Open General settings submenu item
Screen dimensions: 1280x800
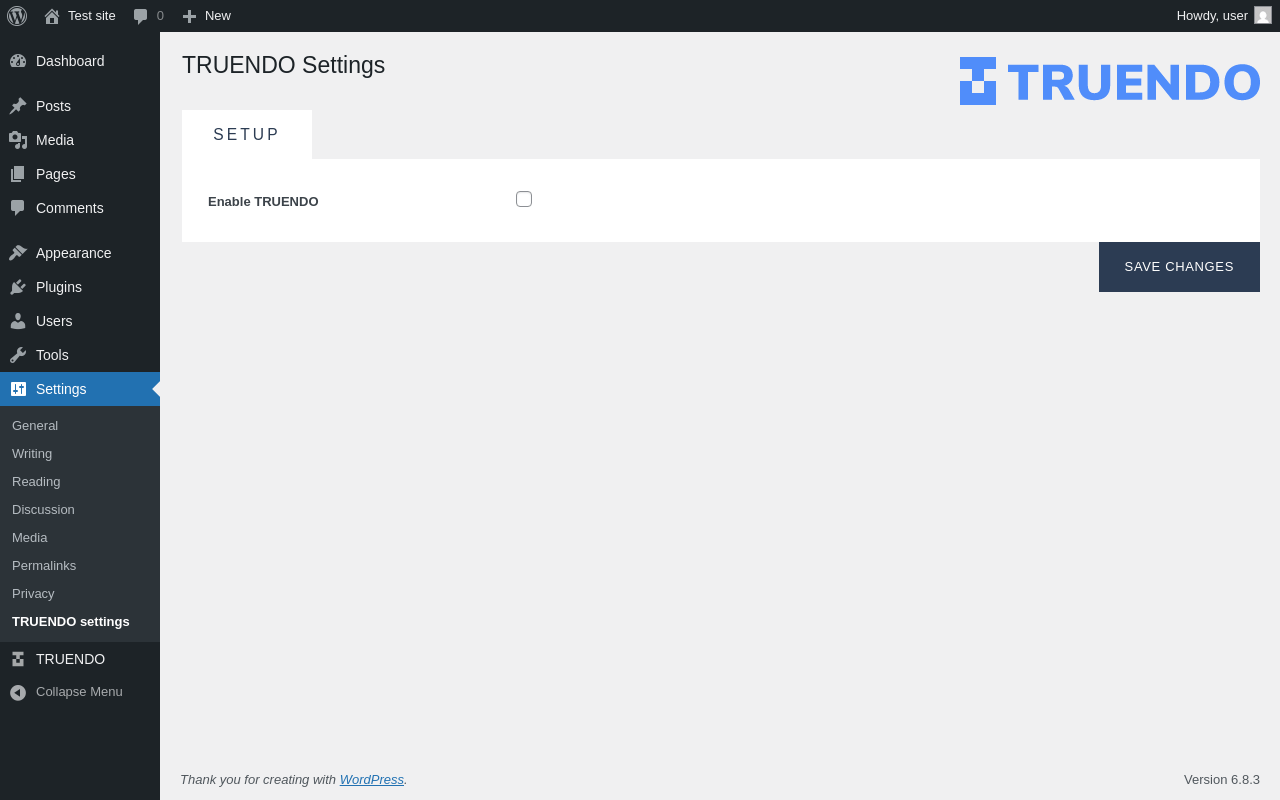tap(35, 426)
